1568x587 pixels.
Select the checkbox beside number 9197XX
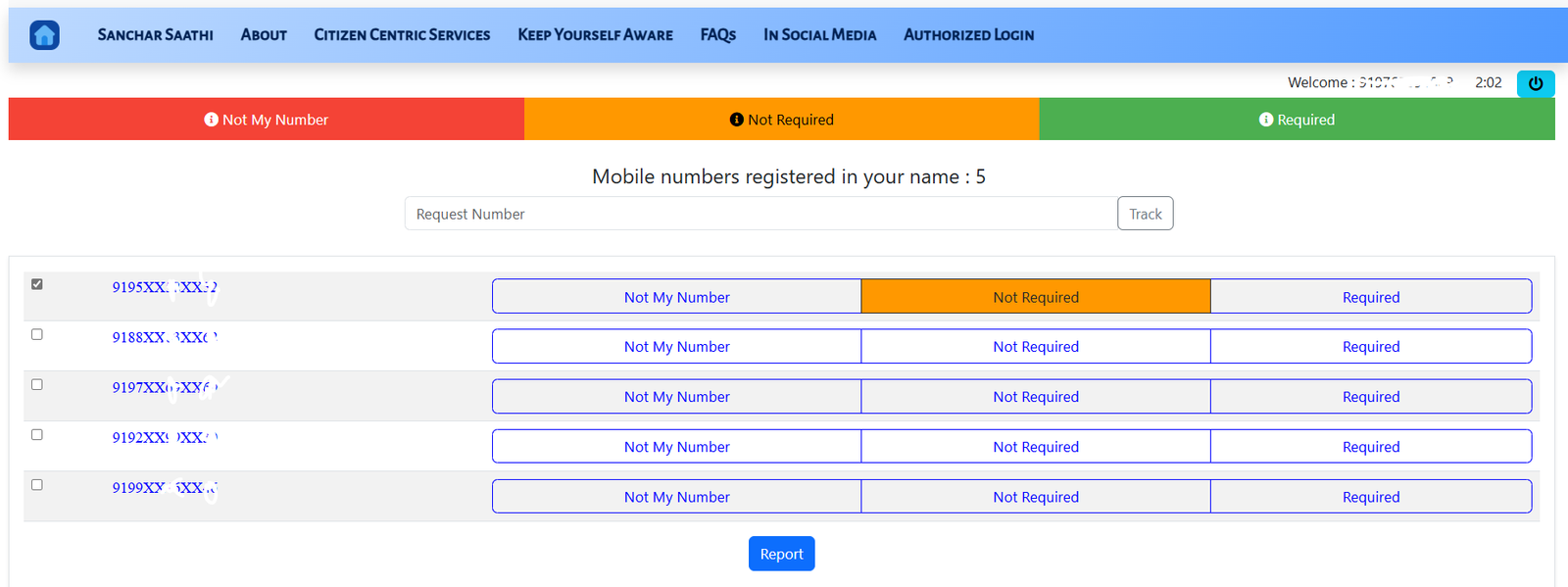[37, 384]
